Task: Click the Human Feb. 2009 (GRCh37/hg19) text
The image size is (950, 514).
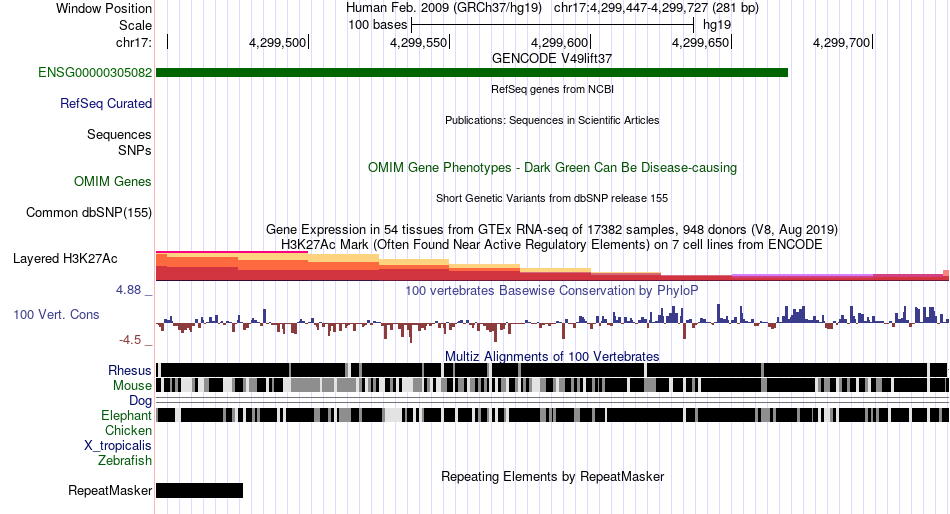Action: coord(443,8)
